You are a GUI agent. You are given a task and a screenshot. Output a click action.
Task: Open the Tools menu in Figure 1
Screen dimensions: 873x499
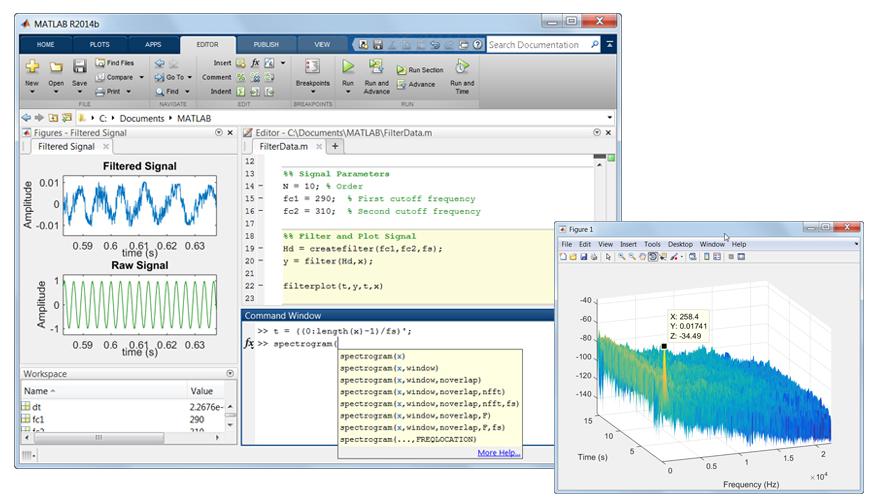pos(652,244)
